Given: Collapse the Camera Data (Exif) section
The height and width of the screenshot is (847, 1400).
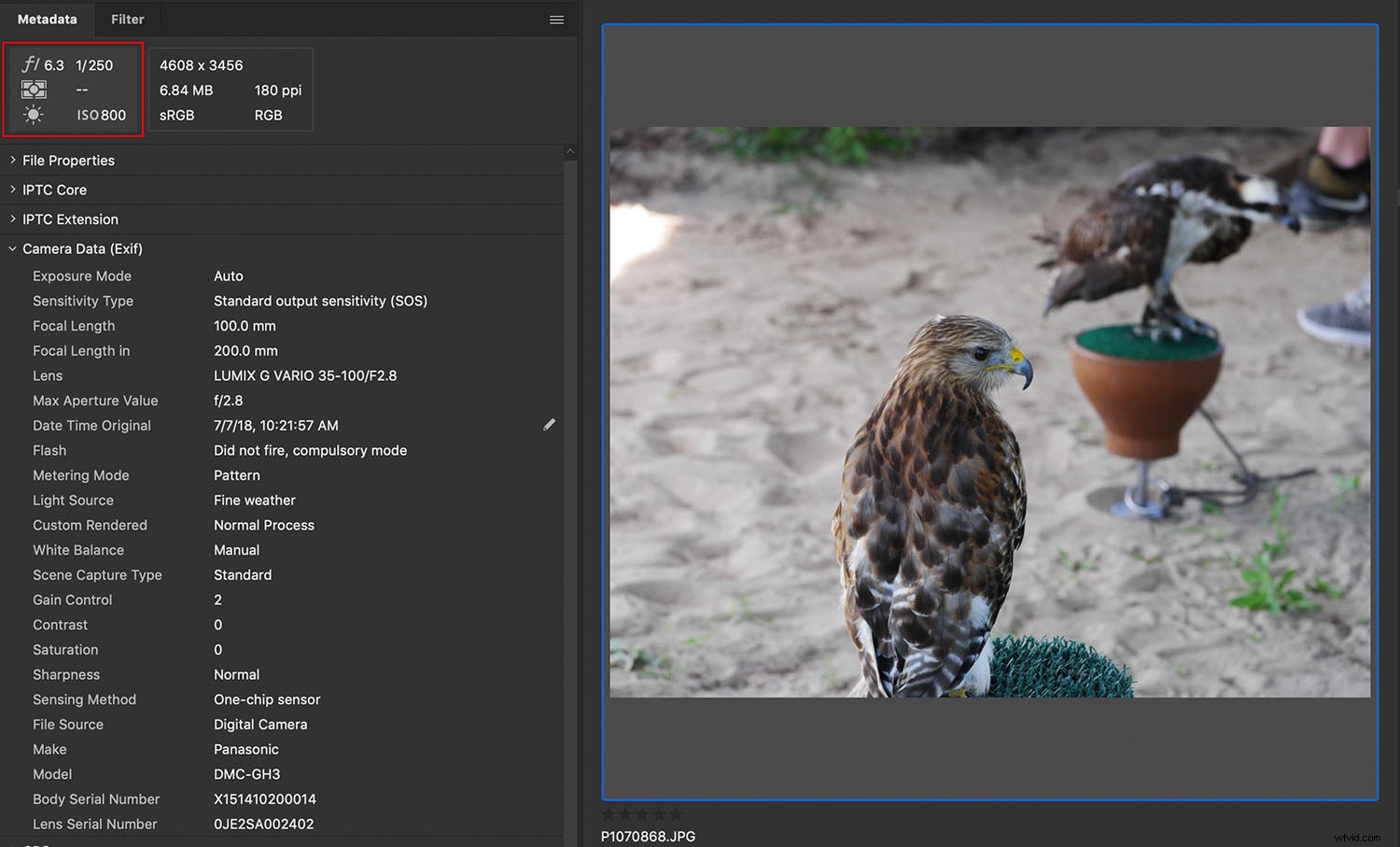Looking at the screenshot, I should click(82, 248).
